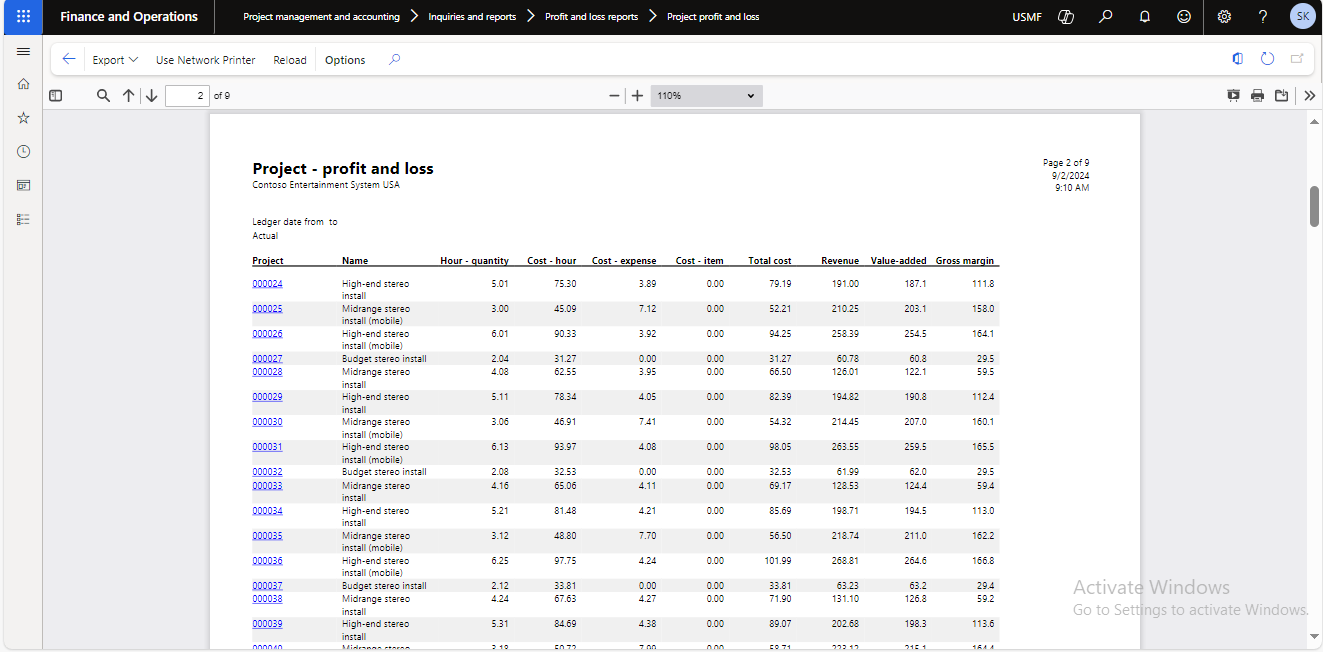Click into the page number field
1323x652 pixels.
click(x=187, y=96)
